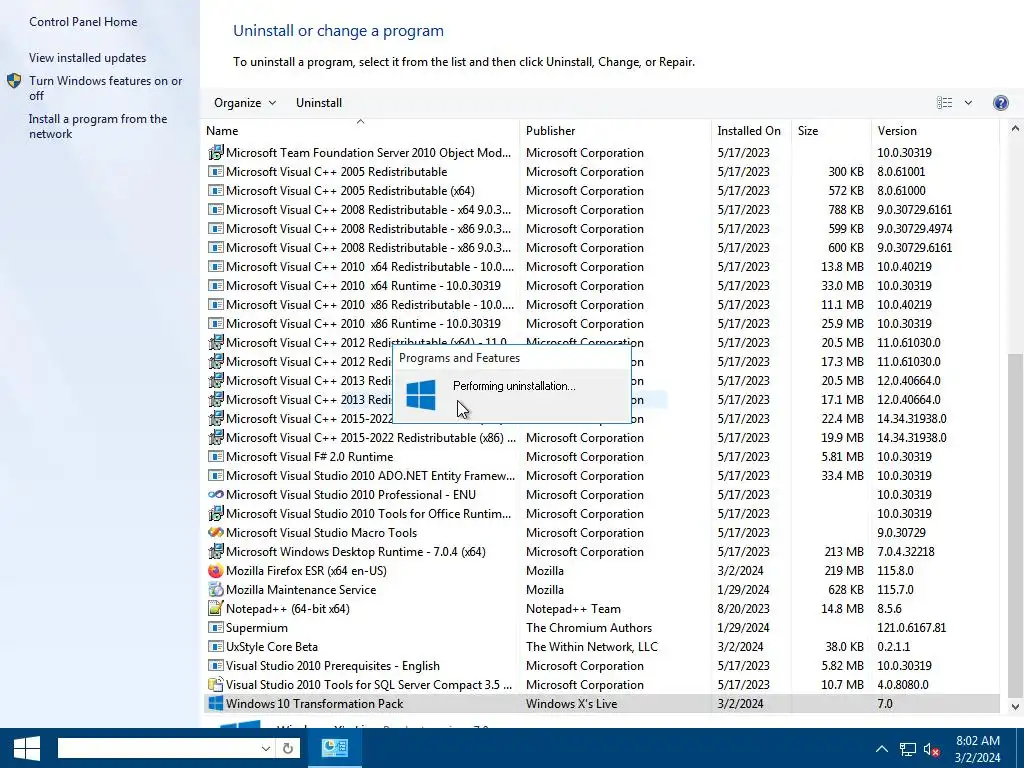The image size is (1024, 768).
Task: Click the taskbar refresh icon
Action: point(288,748)
